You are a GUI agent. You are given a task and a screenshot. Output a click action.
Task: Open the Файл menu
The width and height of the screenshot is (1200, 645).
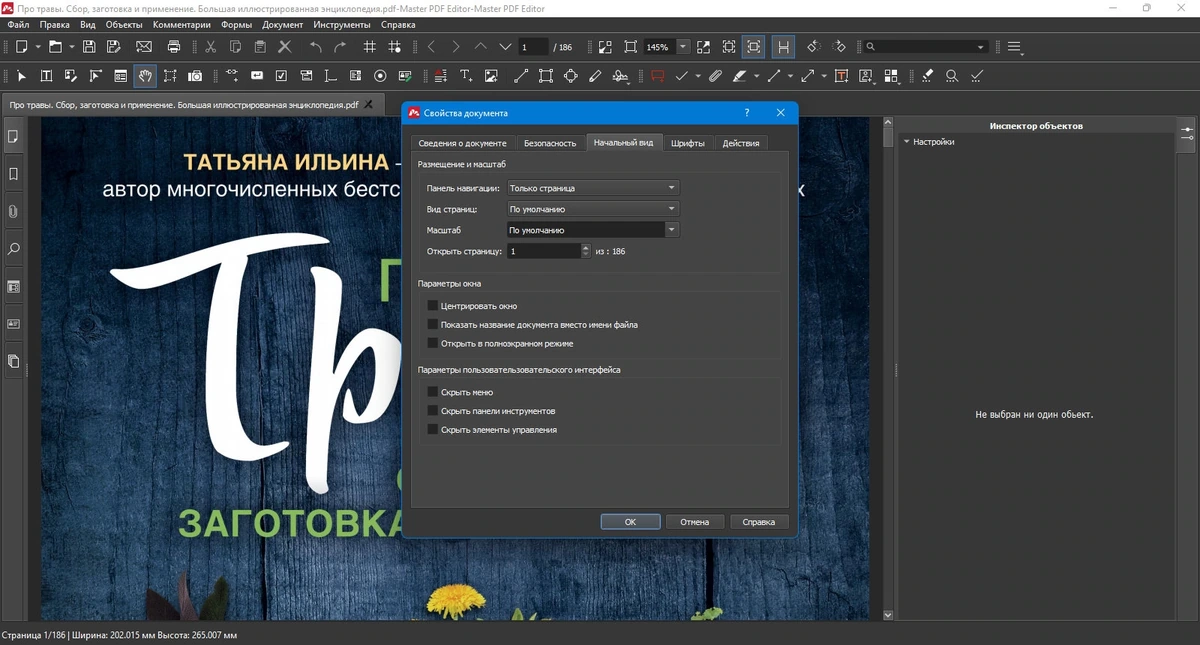click(18, 24)
